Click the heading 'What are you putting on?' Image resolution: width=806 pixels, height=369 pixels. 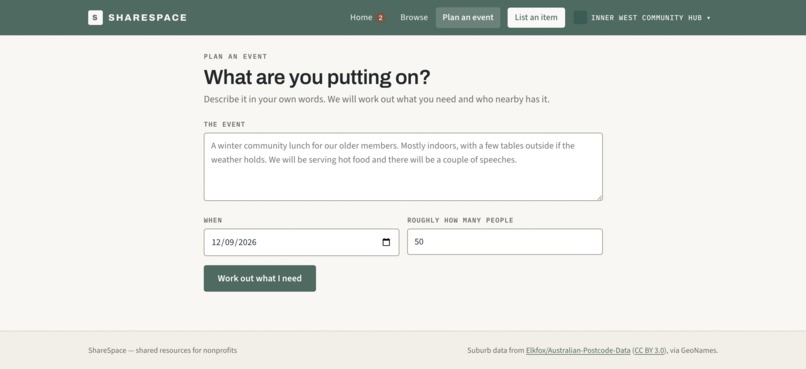coord(317,77)
